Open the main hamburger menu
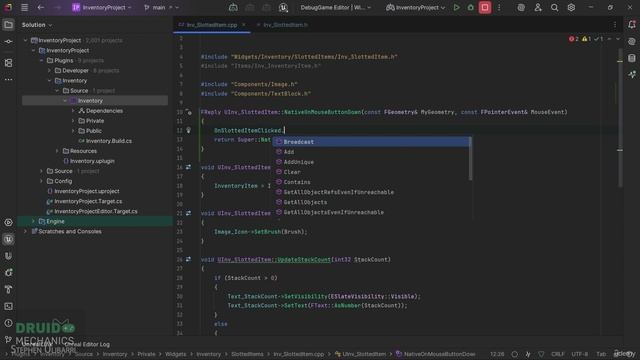The height and width of the screenshot is (360, 640). [24, 7]
